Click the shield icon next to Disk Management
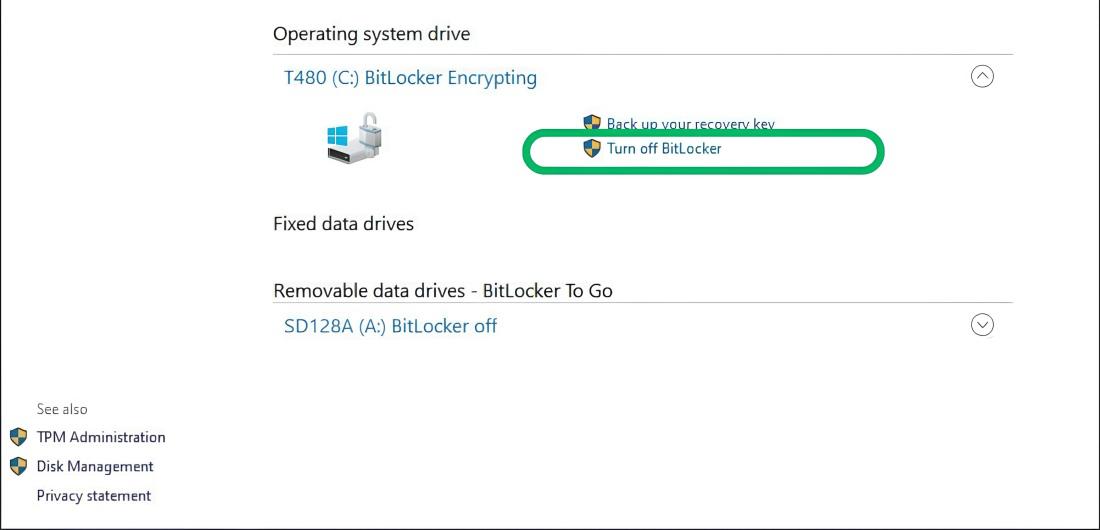Image resolution: width=1100 pixels, height=530 pixels. pyautogui.click(x=18, y=466)
